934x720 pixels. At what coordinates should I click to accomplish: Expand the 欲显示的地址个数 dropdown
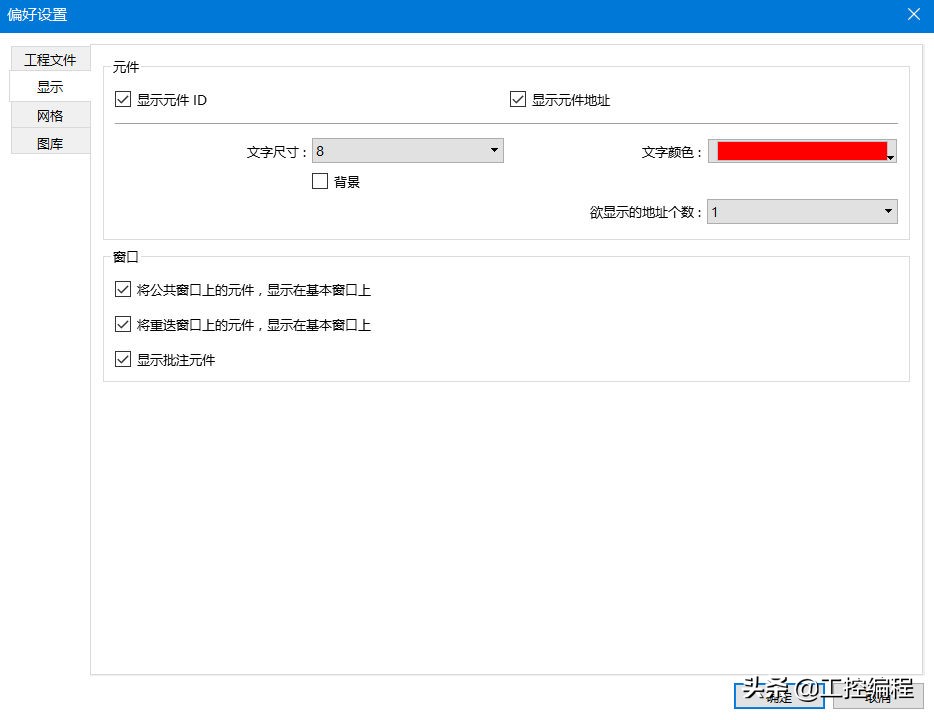[x=886, y=211]
